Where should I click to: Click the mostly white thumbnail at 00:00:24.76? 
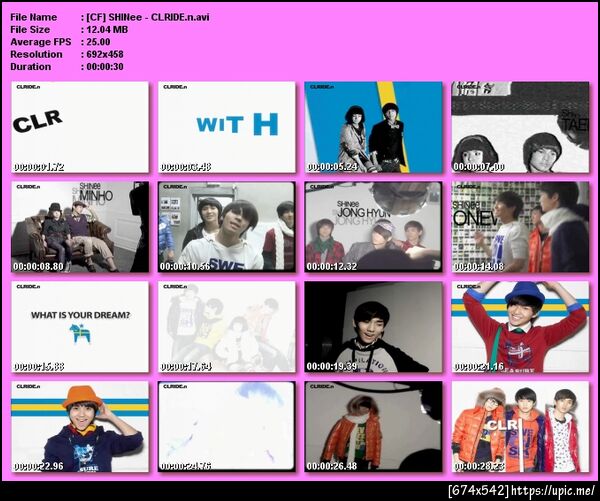(x=227, y=427)
